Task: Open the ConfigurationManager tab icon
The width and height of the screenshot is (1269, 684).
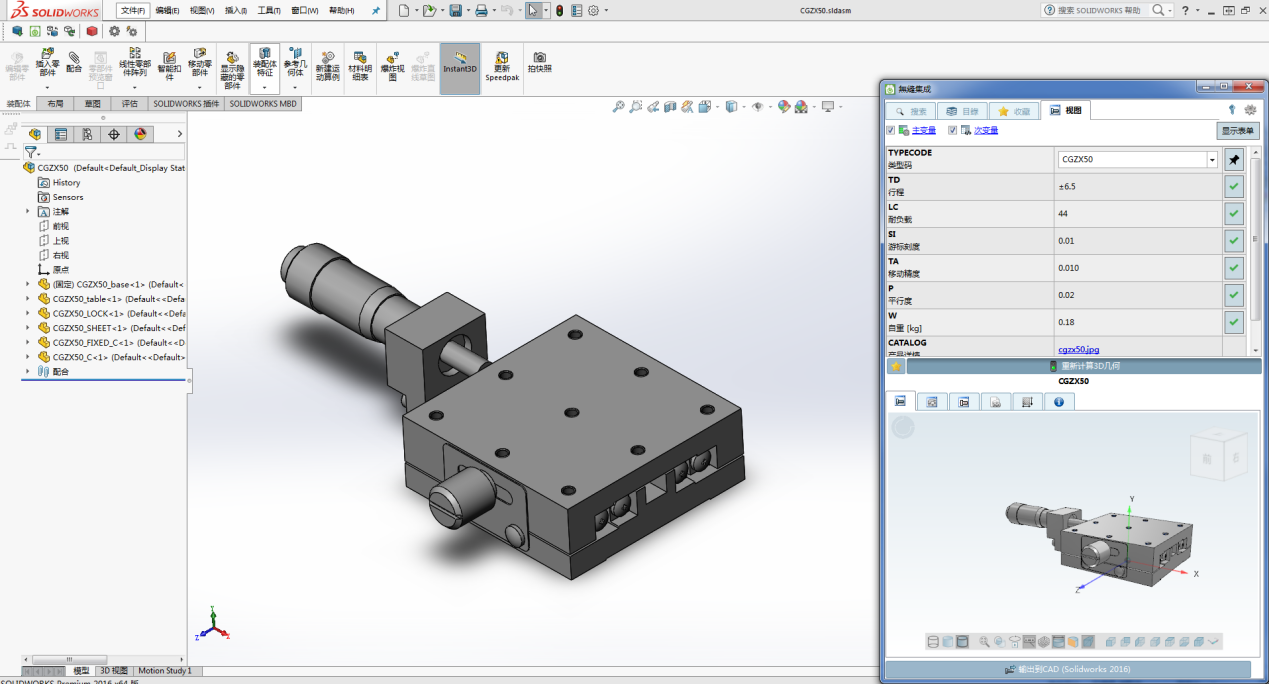Action: [87, 134]
